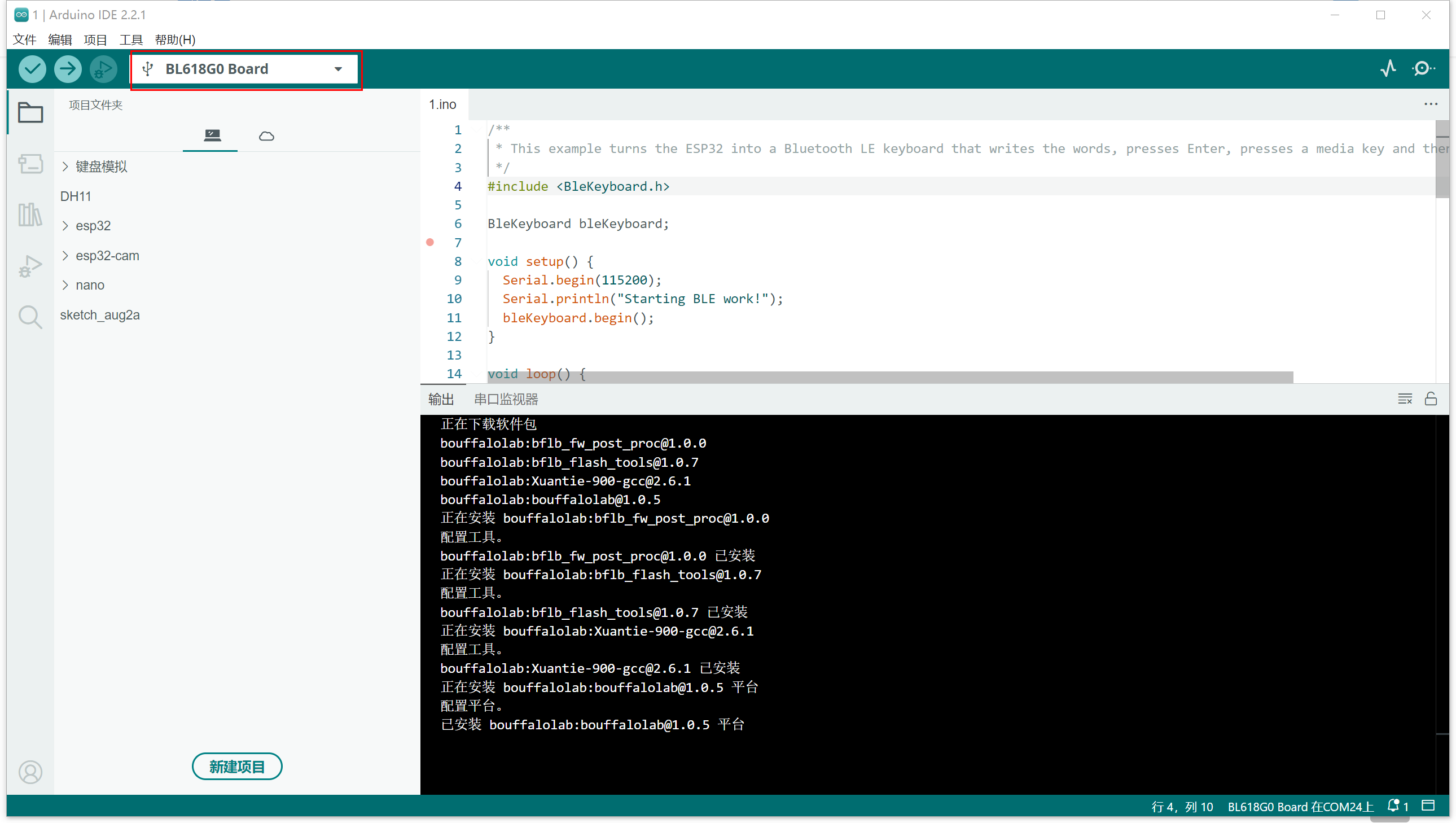Click the BleKeyboard bleKeyboard; declaration line
This screenshot has height=823, width=1456.
coord(578,224)
